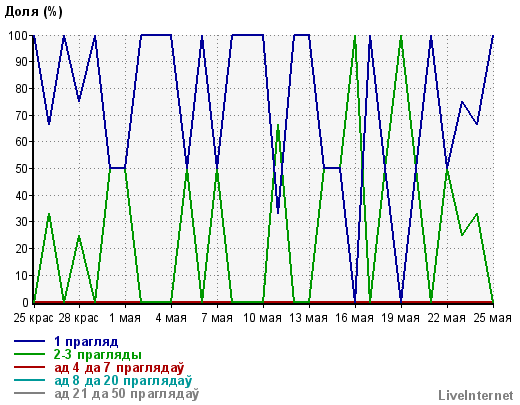Screen dimensions: 520x405
Task: Select ад 21 да 50 праглядаў label
Action: click(127, 393)
